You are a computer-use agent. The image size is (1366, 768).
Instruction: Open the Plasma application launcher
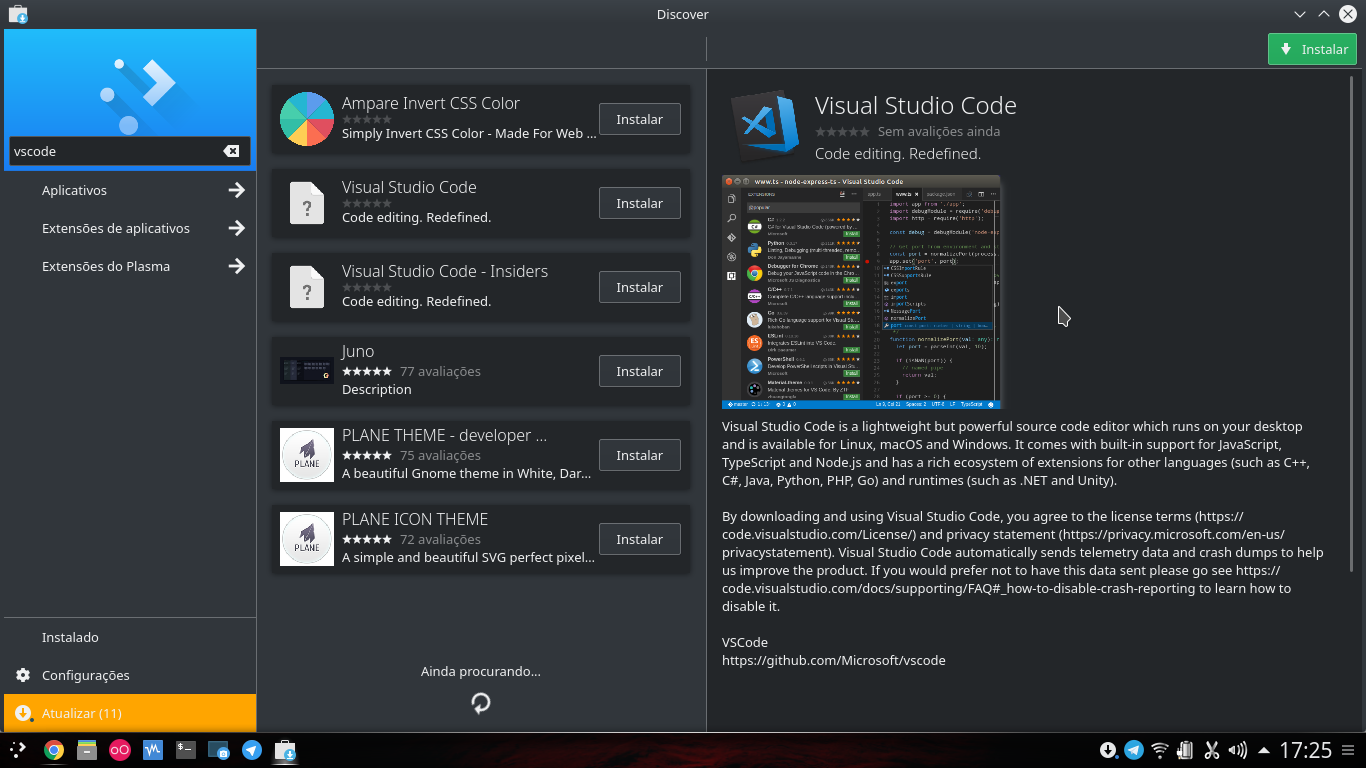(18, 749)
